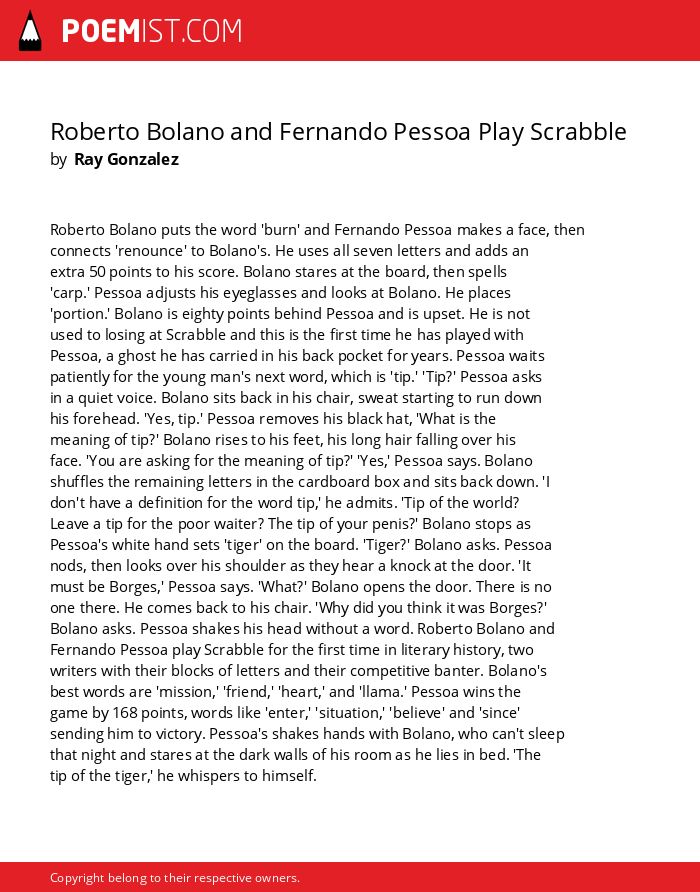Click the line starting 'Pessoa, a ghost he has carried'
Screen dimensions: 700x892
(297, 356)
